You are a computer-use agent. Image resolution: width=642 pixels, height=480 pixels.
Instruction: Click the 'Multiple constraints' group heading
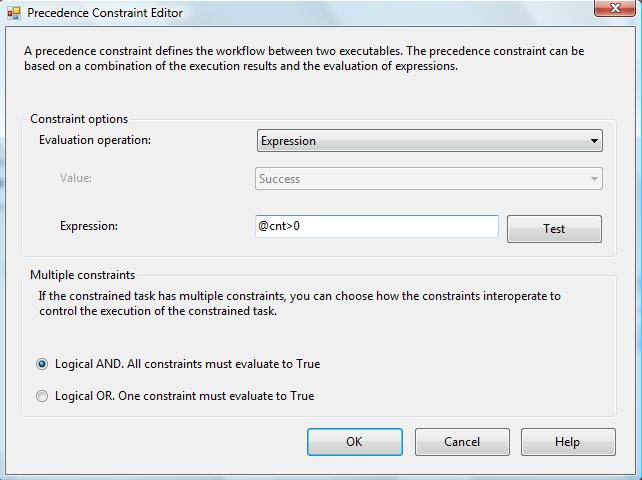click(82, 275)
